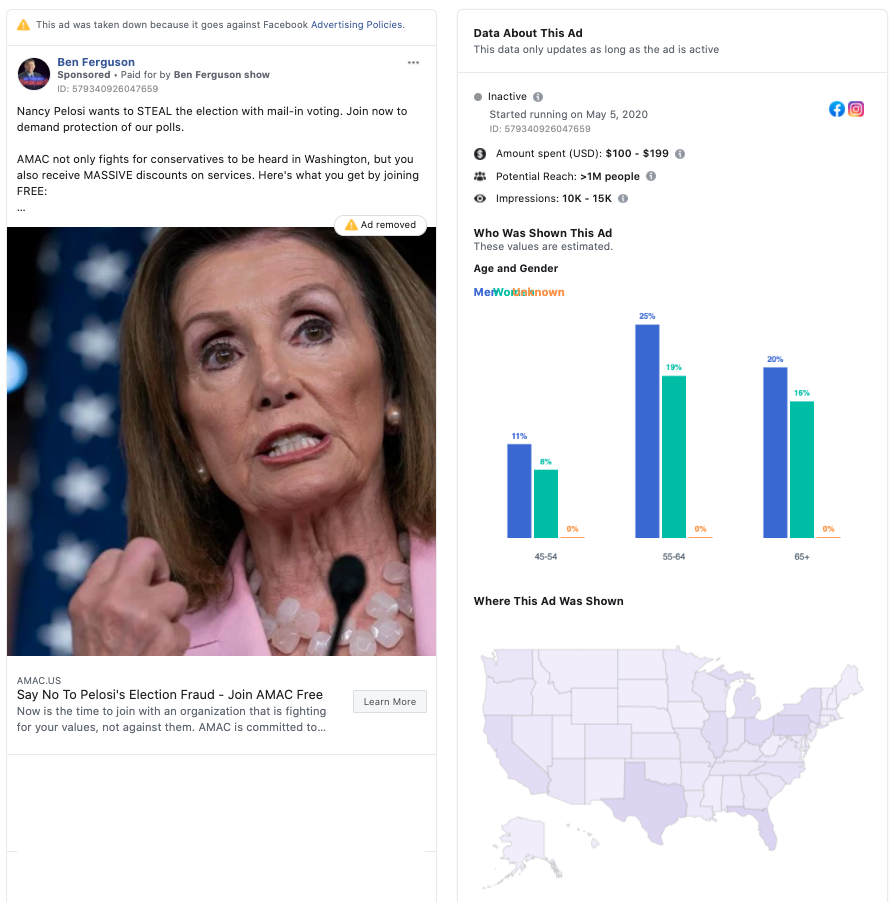Open the three-dot ad options menu
892x902 pixels.
point(413,63)
